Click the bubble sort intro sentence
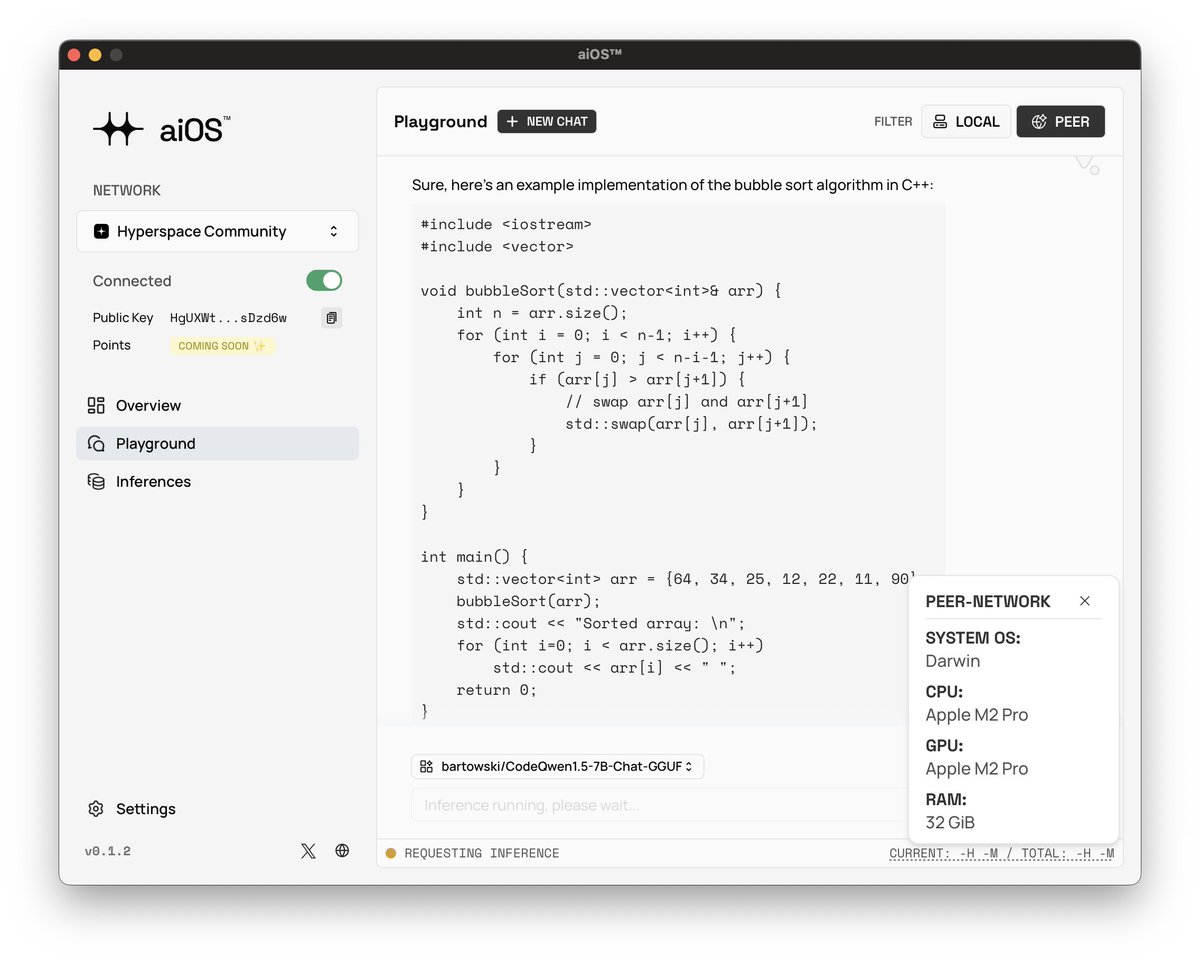The image size is (1200, 963). tap(673, 185)
